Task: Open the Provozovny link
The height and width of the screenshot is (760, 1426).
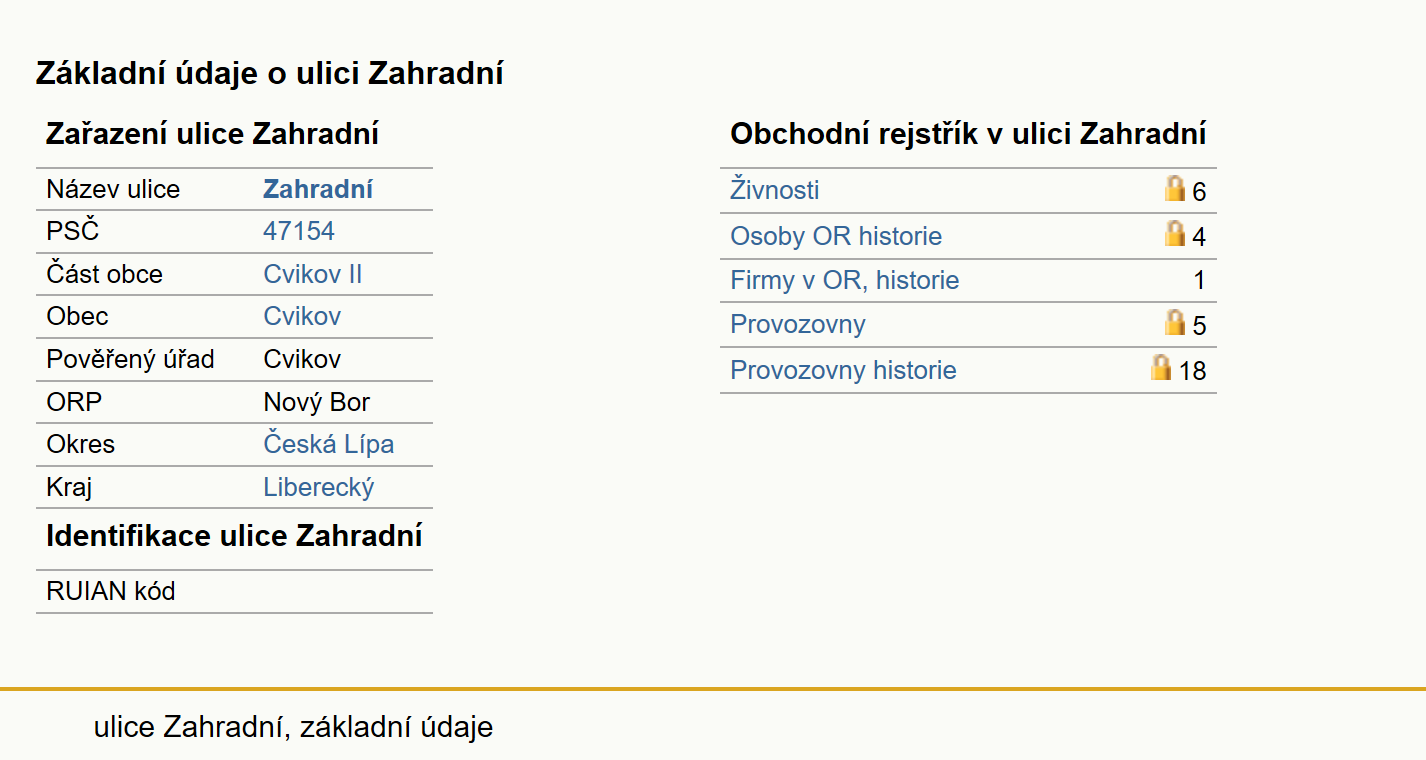Action: click(x=798, y=324)
